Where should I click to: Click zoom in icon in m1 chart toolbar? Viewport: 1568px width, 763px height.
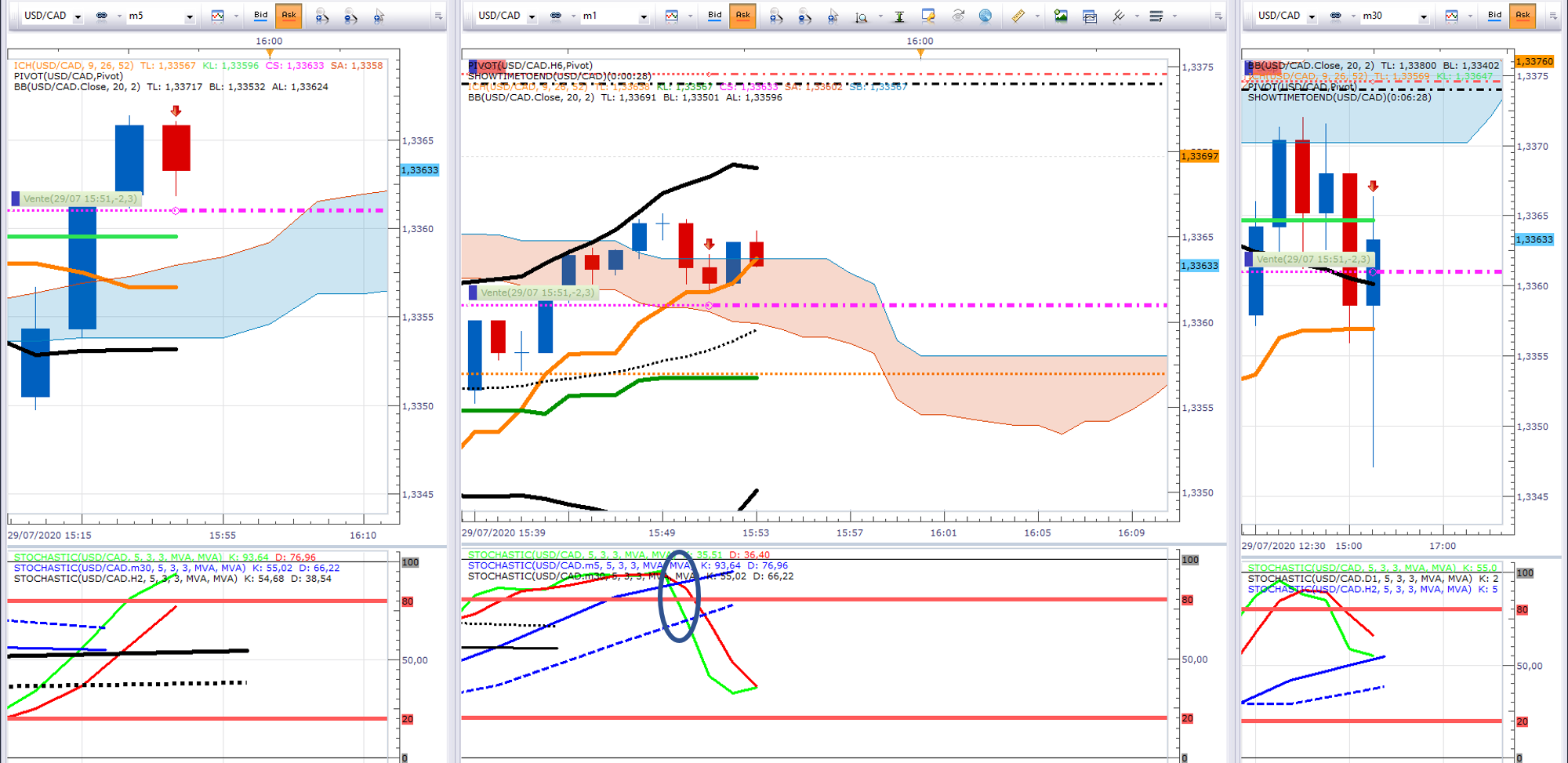pos(775,16)
